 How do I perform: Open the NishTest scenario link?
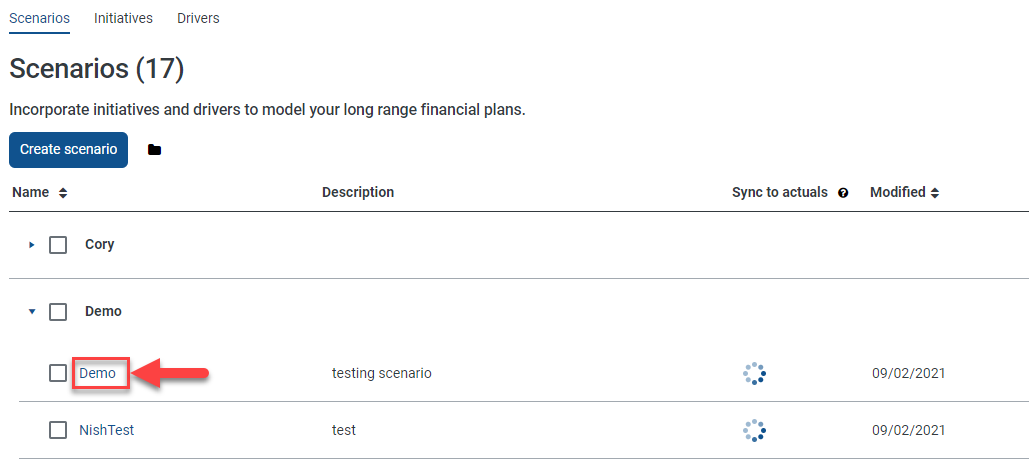[106, 430]
